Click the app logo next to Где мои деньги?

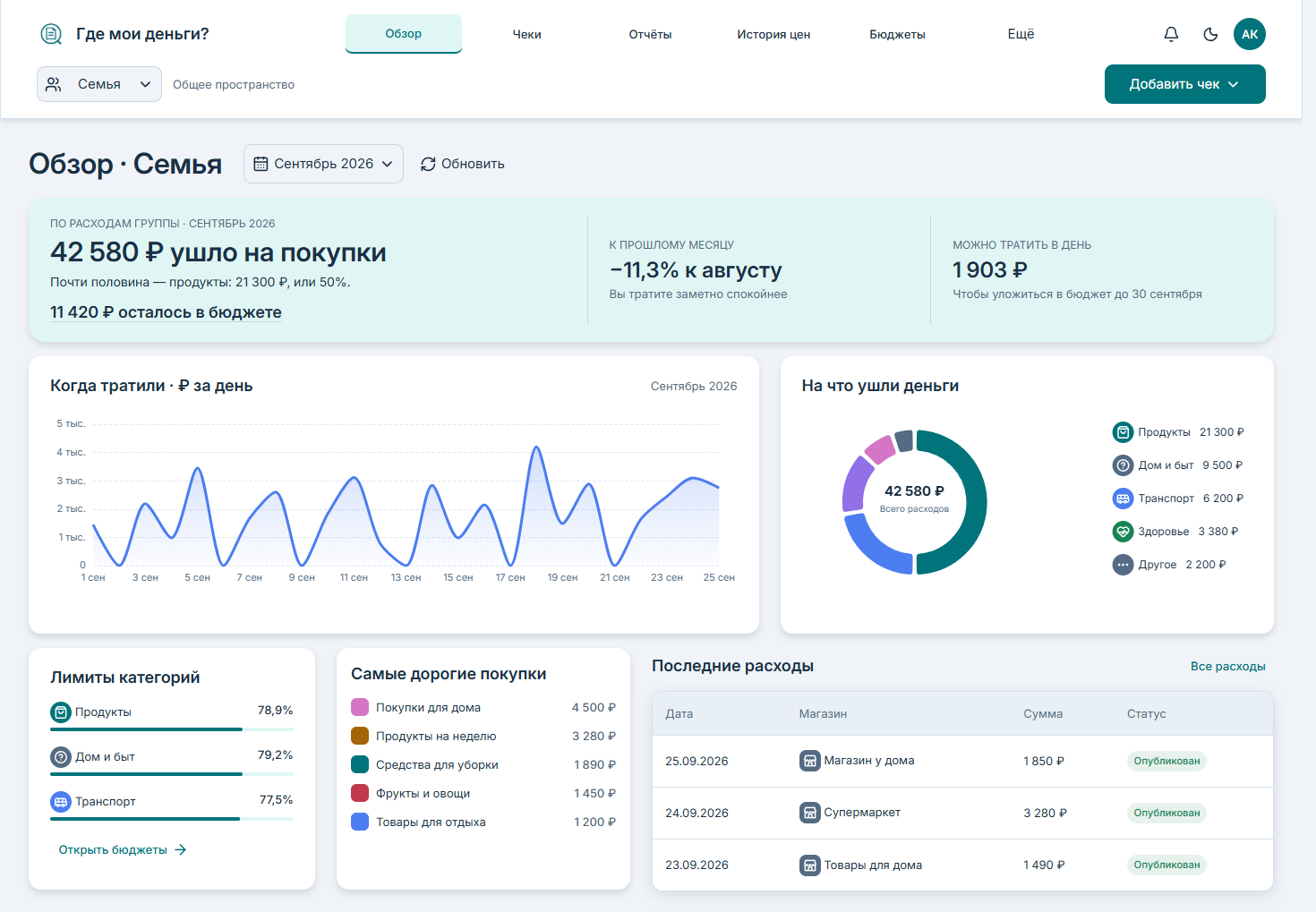pyautogui.click(x=51, y=34)
